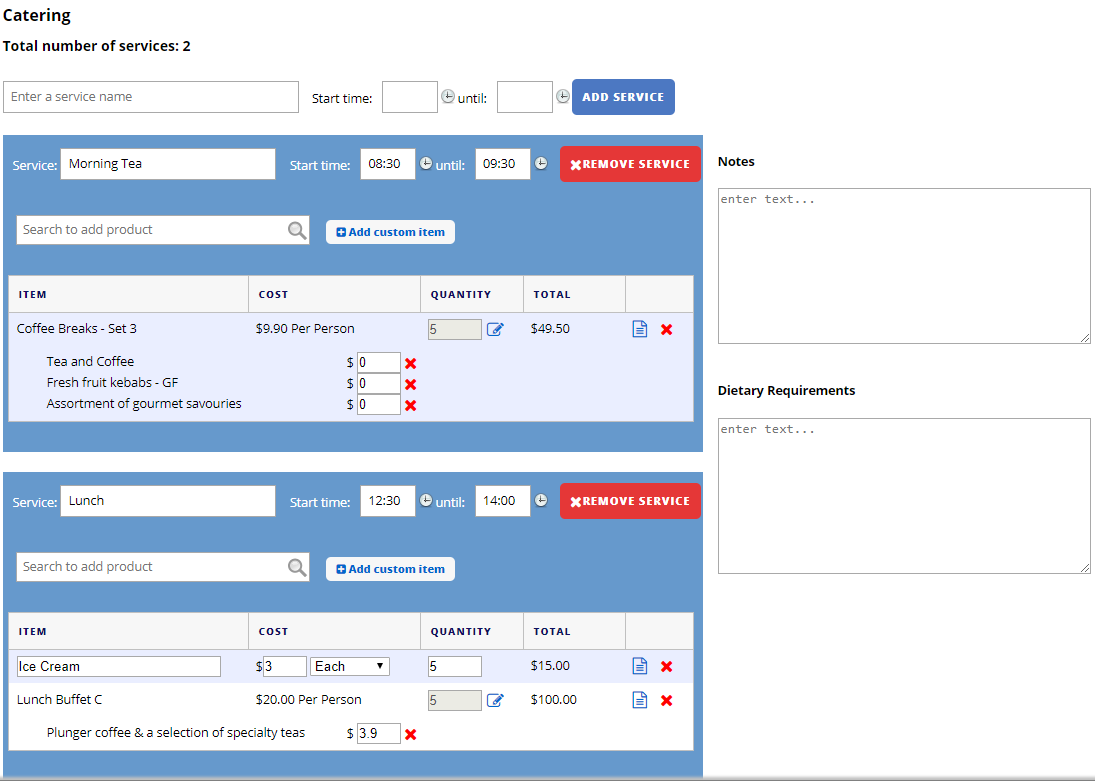Remove Fresh fruit kebabs sub-item
Screen dimensions: 1095x784
410,384
